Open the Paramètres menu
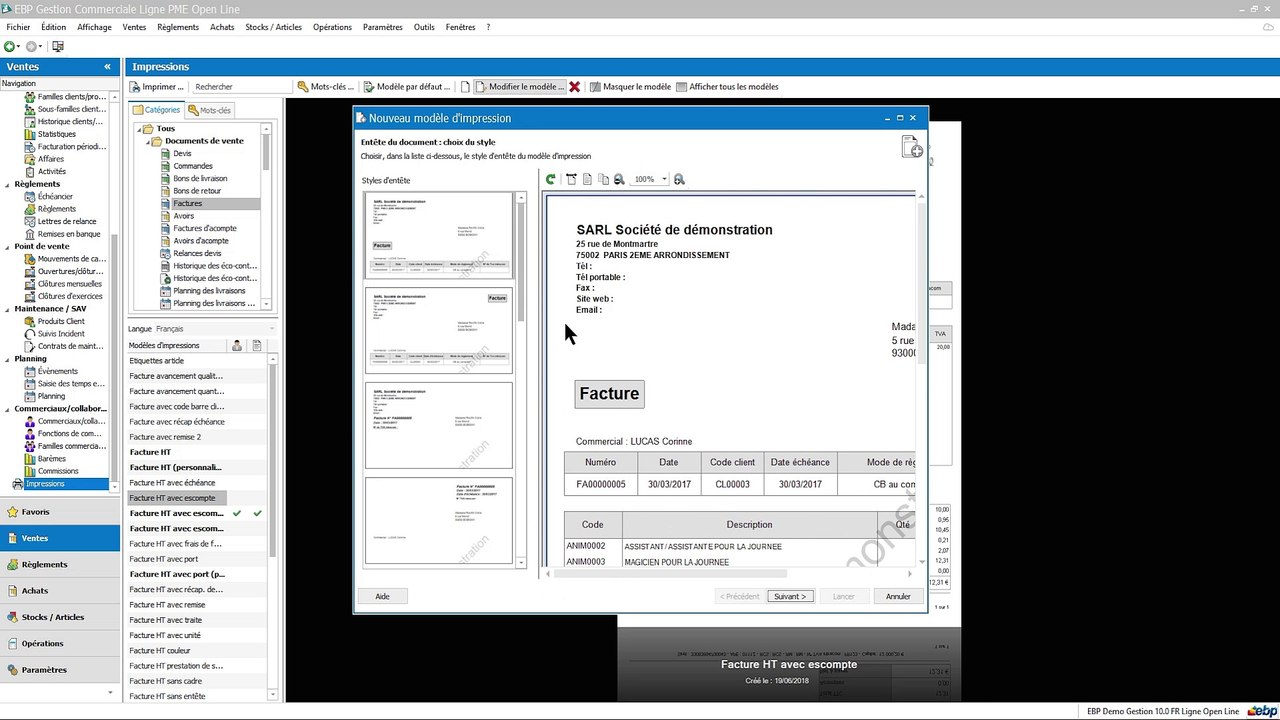 pyautogui.click(x=383, y=27)
